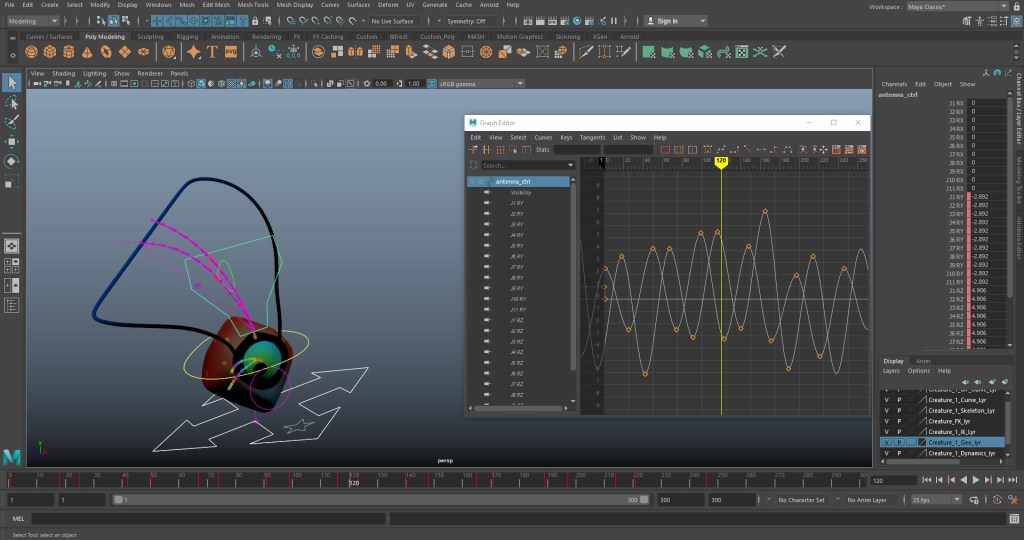Click the polygon Type text tool icon
The width and height of the screenshot is (1024, 540).
tap(212, 52)
